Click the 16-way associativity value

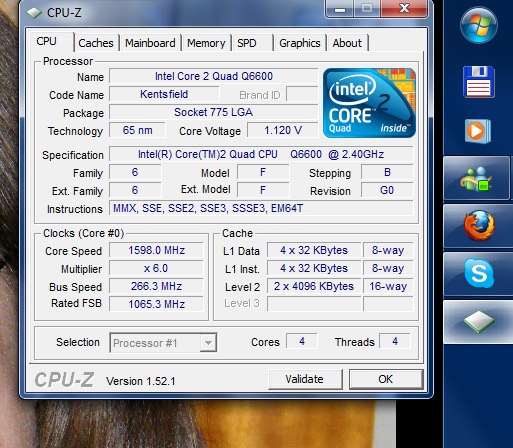click(388, 286)
